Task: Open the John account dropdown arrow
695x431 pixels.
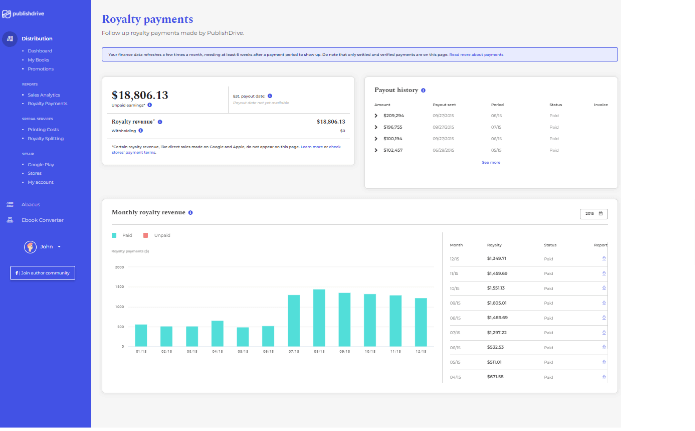Action: click(x=59, y=246)
